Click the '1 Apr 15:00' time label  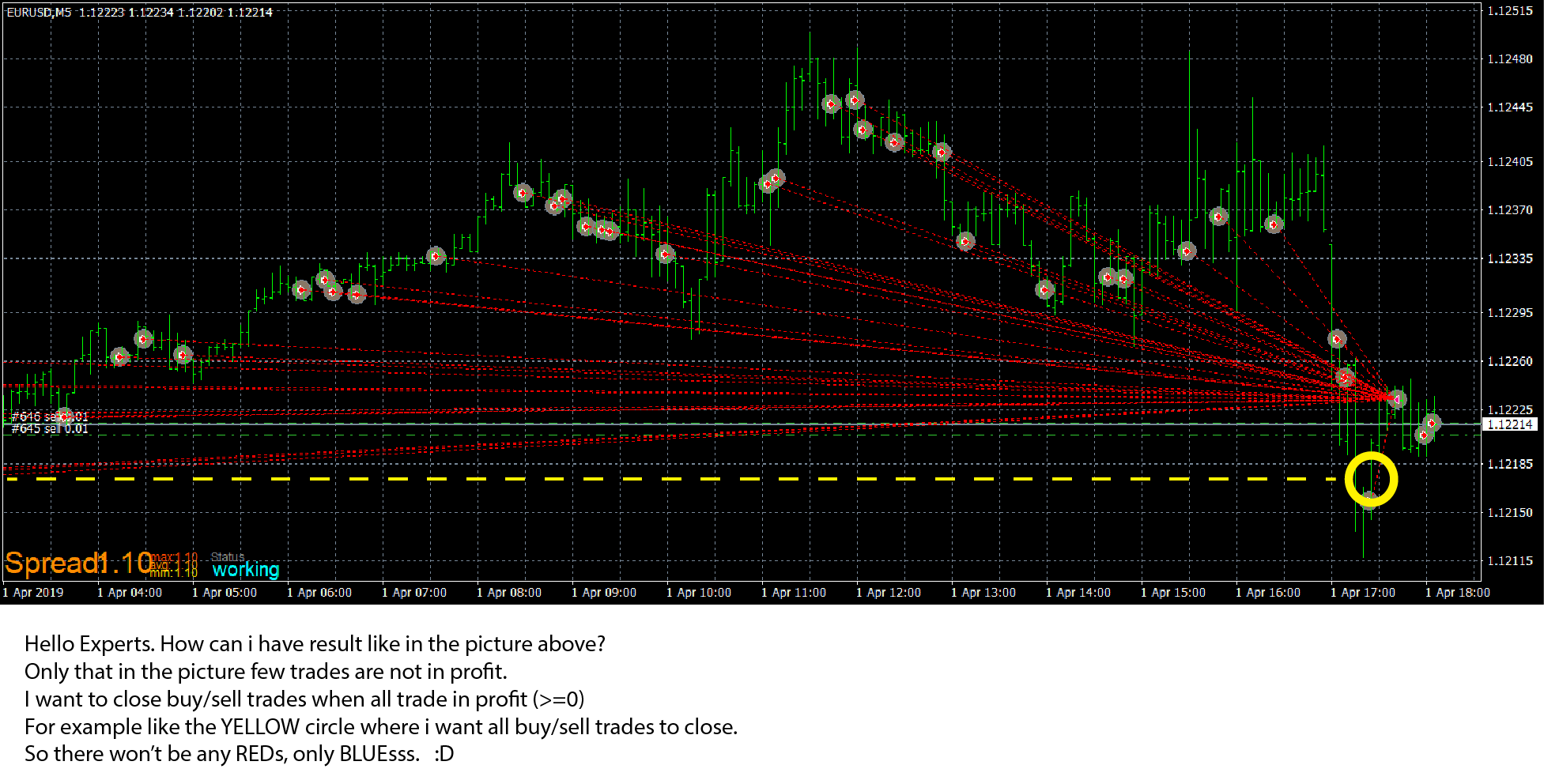click(1173, 592)
